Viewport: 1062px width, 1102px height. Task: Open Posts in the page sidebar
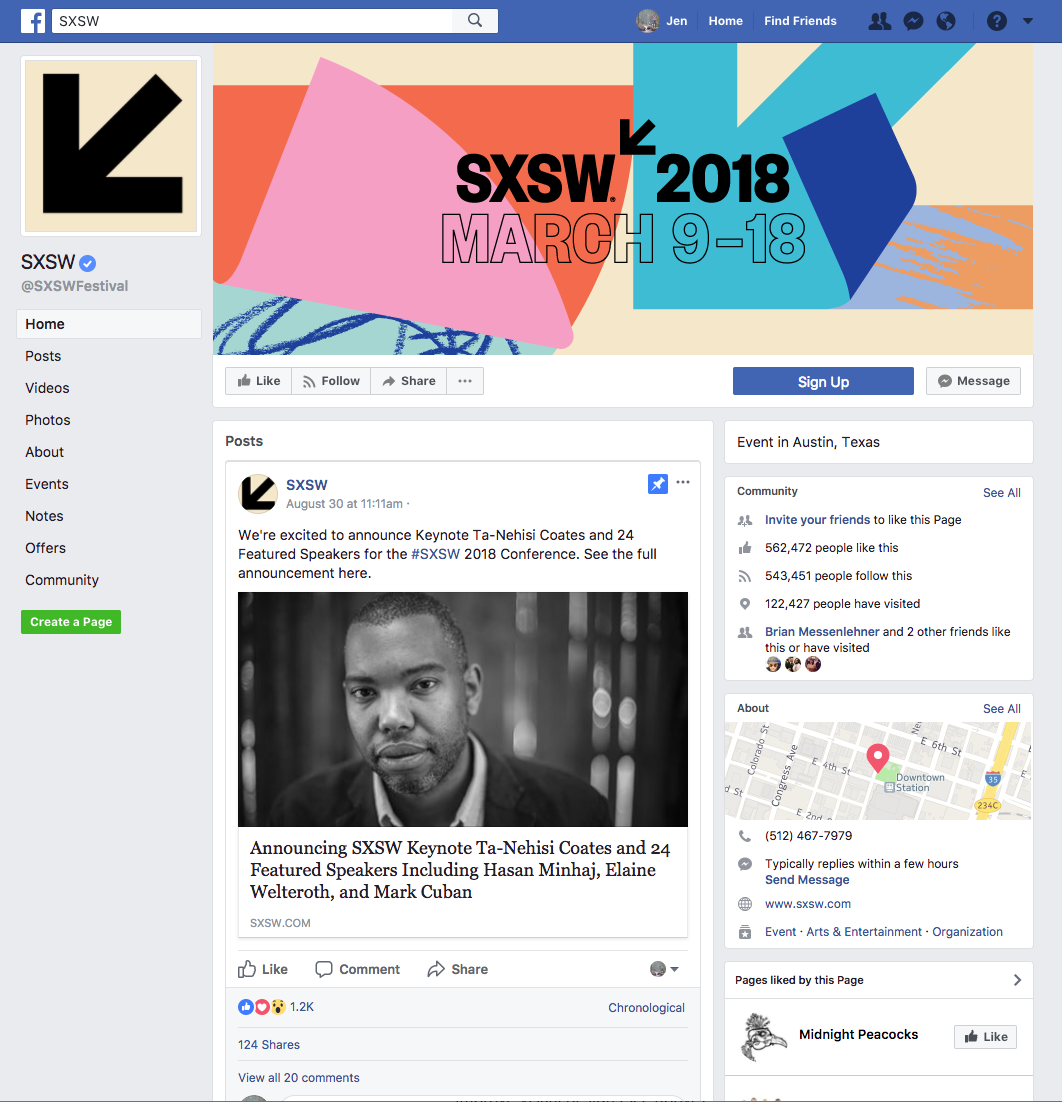pyautogui.click(x=43, y=356)
